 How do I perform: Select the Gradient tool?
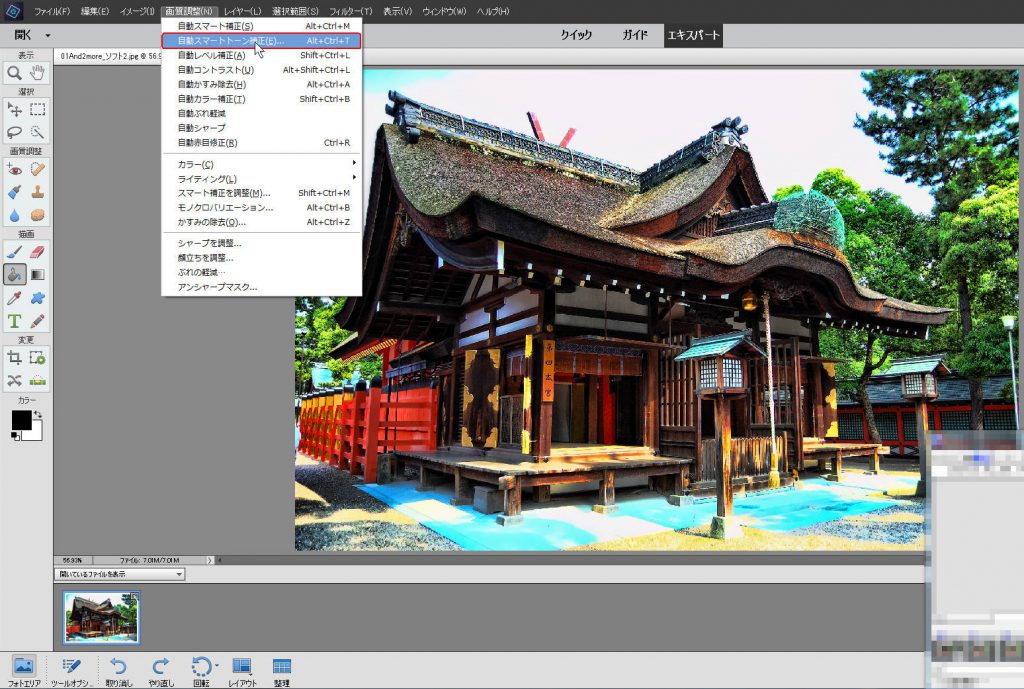[37, 274]
